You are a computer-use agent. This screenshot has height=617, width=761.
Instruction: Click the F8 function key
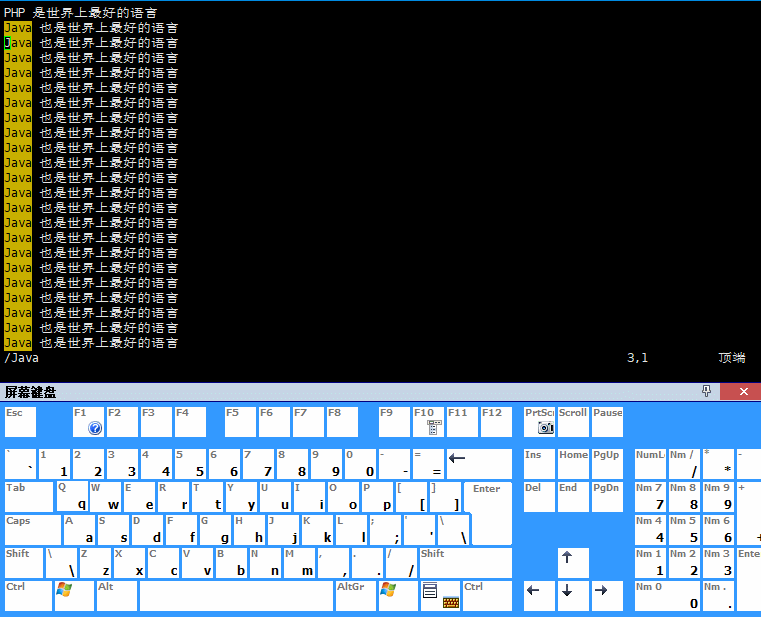point(342,422)
